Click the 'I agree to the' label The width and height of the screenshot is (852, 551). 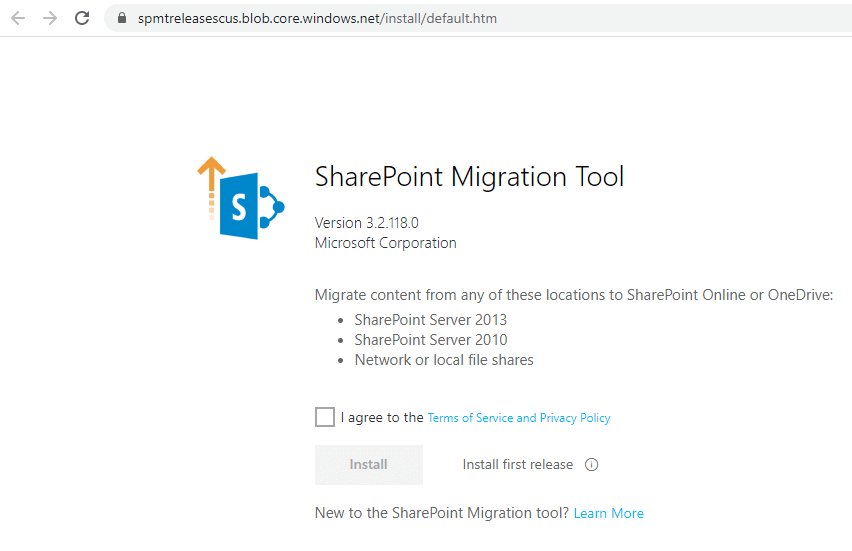[382, 417]
